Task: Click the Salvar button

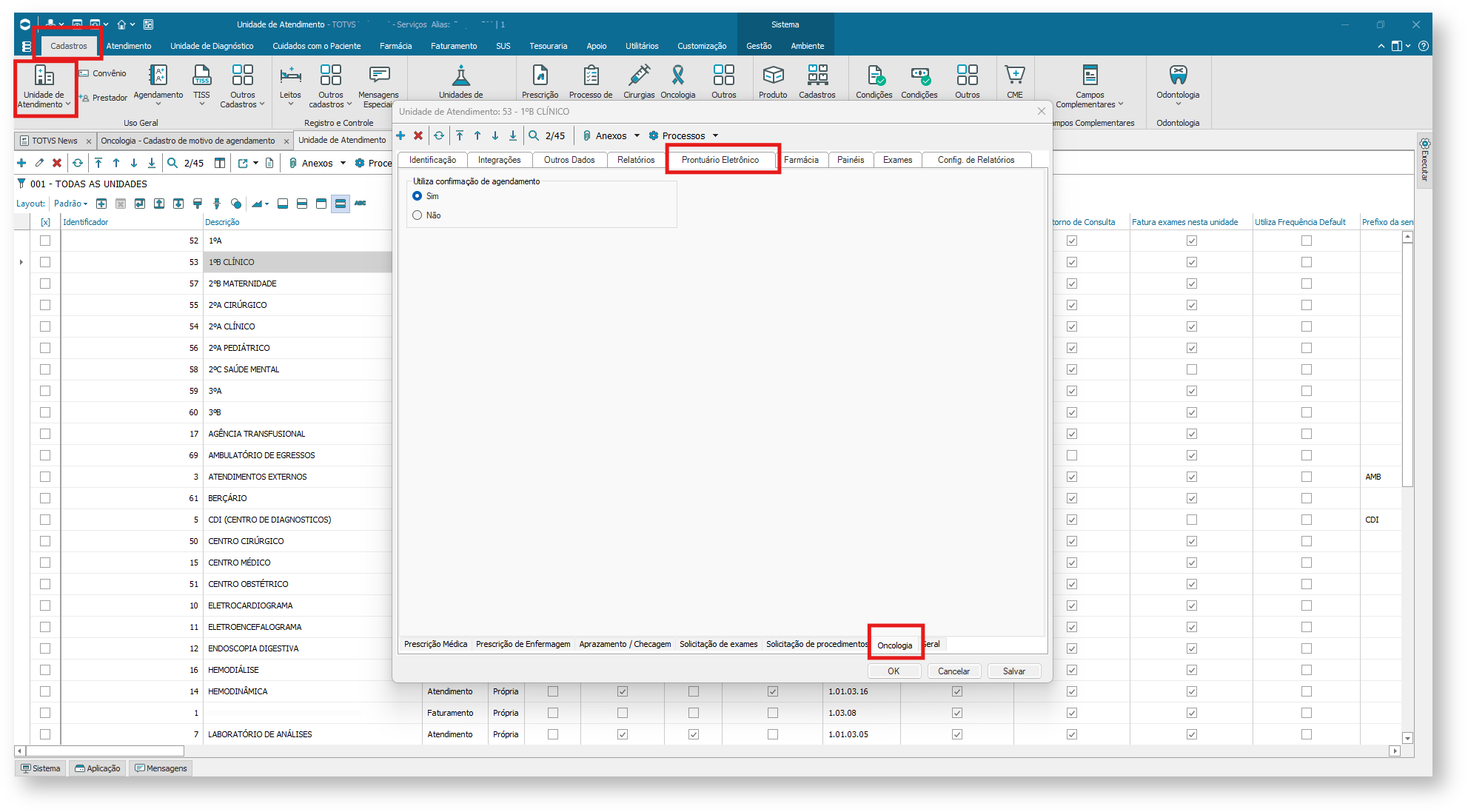Action: click(1013, 671)
